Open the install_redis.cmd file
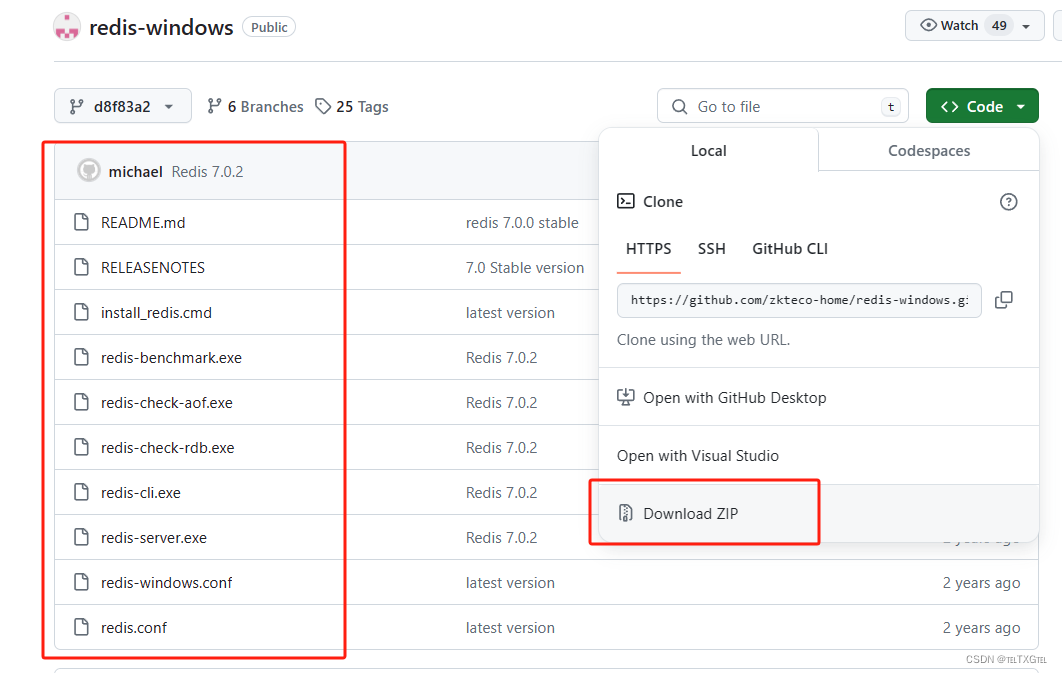 click(156, 313)
